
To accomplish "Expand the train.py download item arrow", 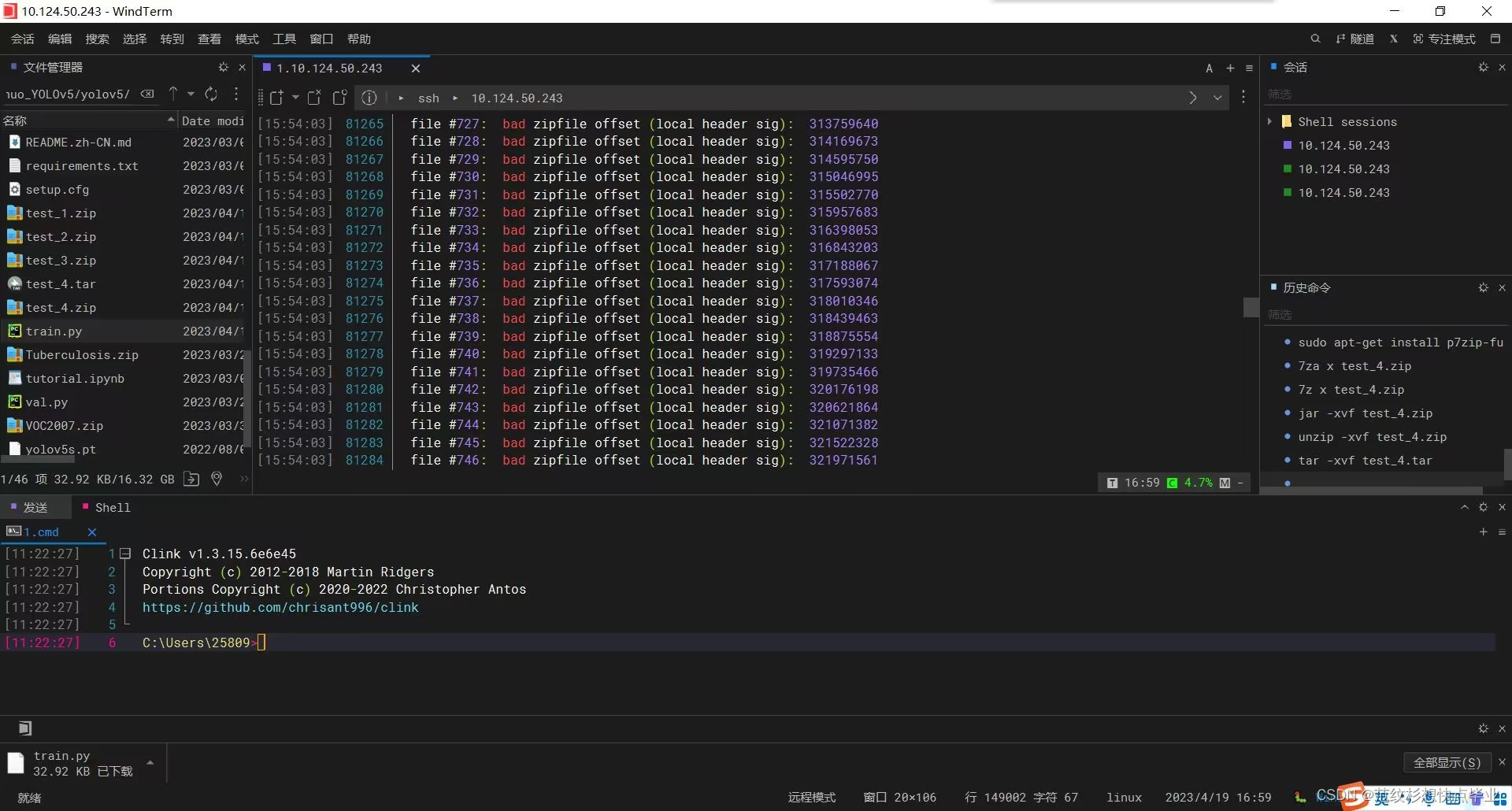I will click(150, 763).
